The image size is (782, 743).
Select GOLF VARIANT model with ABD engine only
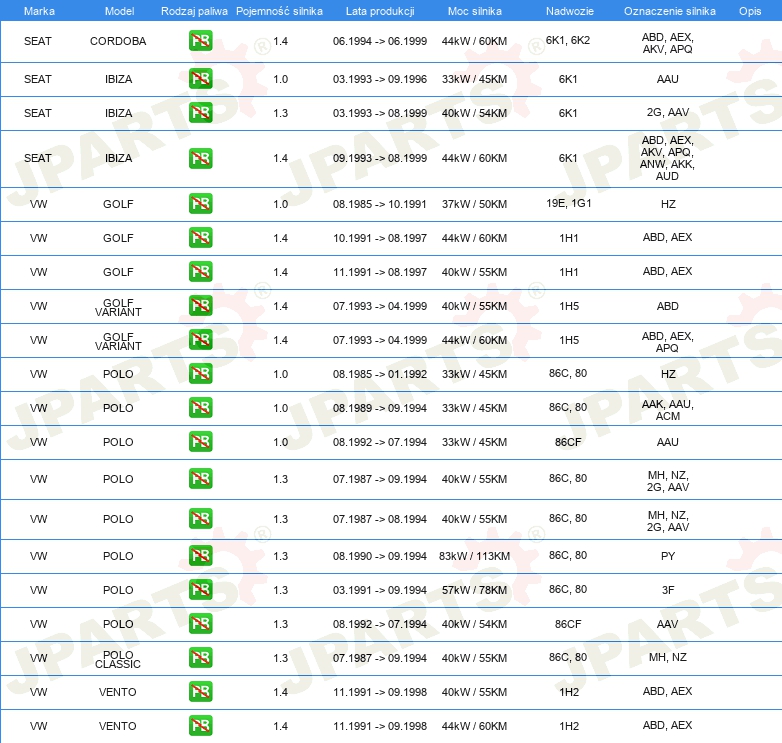(x=118, y=307)
